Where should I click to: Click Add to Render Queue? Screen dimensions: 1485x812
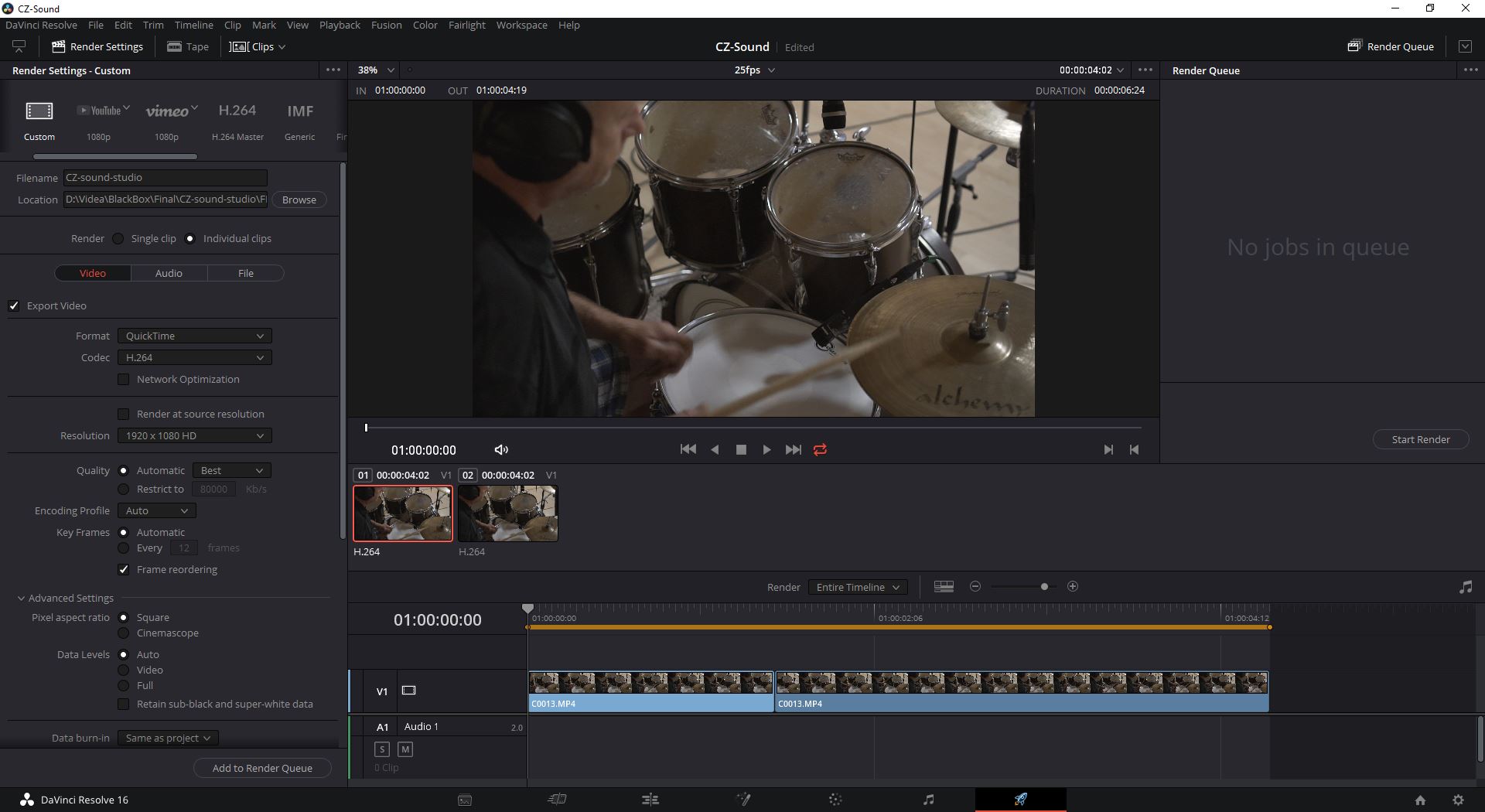262,768
